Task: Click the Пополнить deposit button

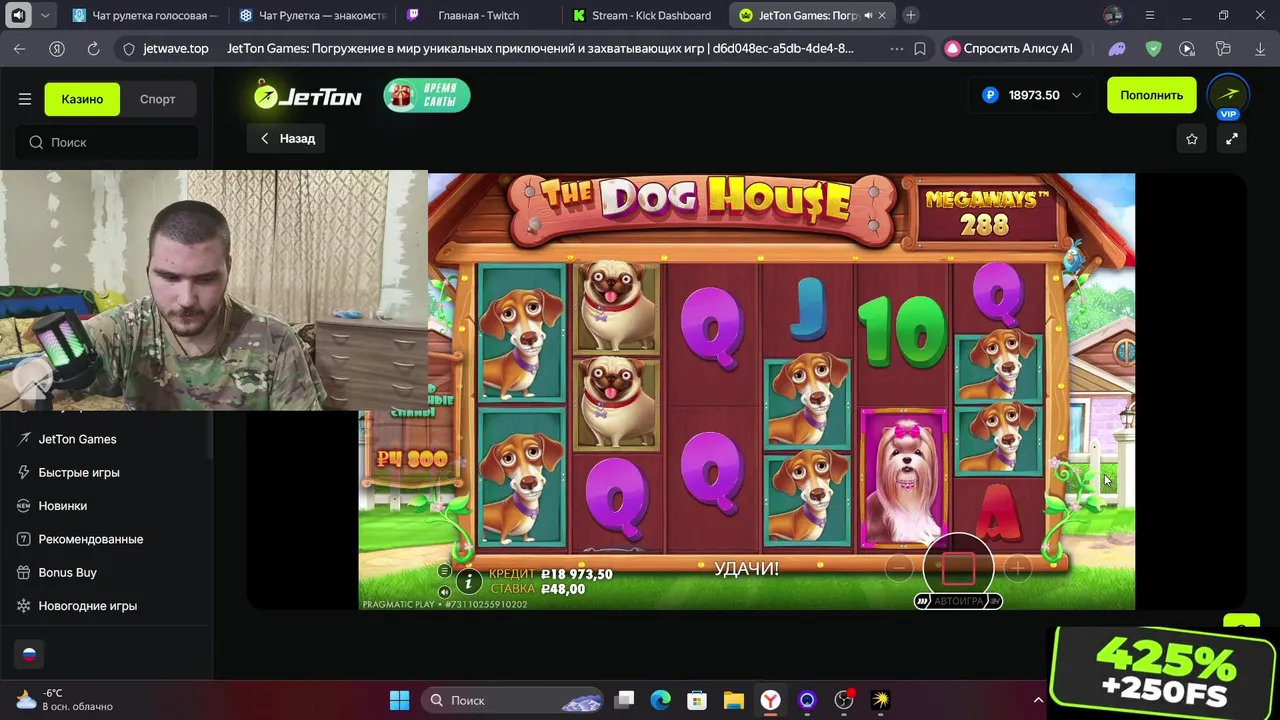Action: 1151,95
